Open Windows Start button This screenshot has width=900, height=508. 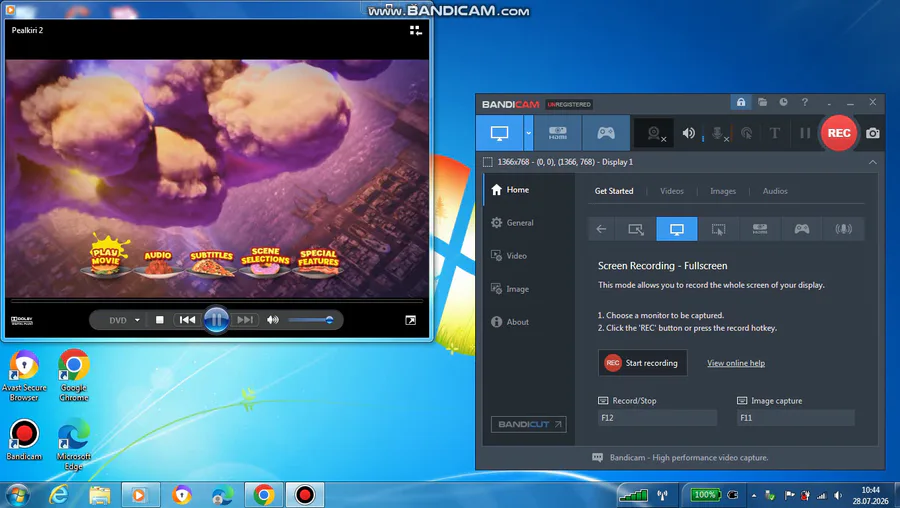(x=16, y=494)
